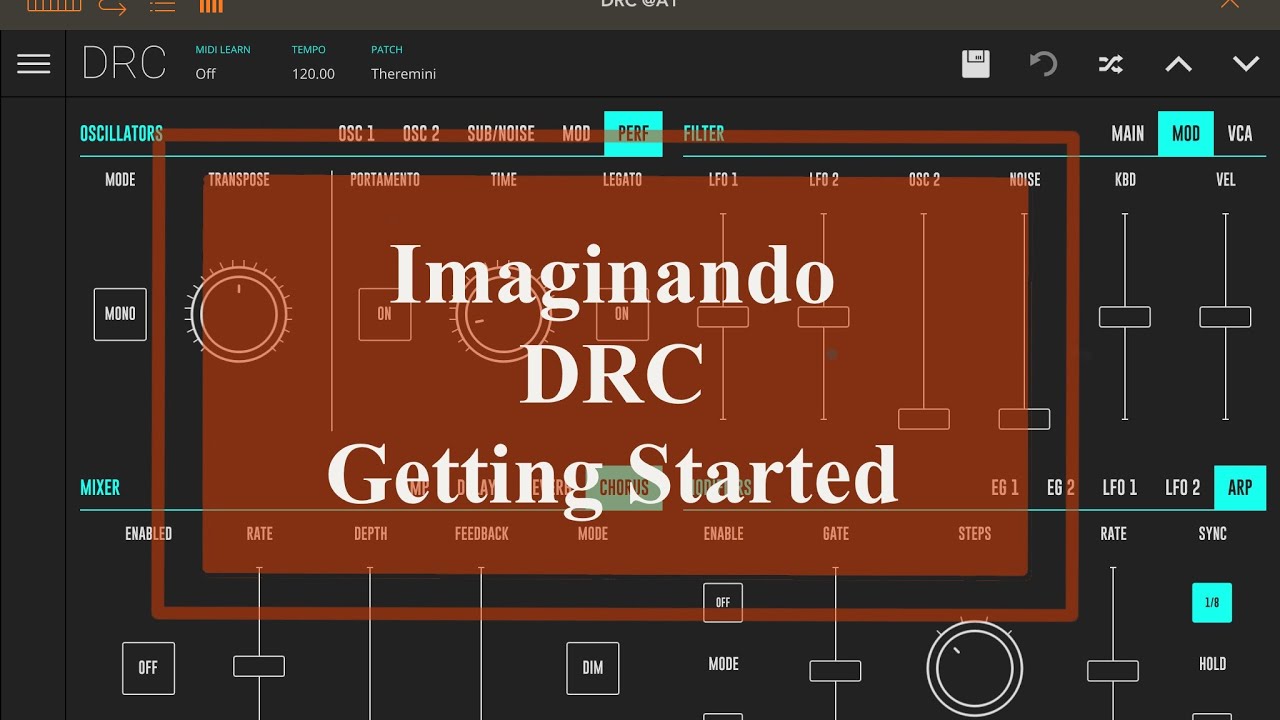Click the filter OSC 2 slider handle
The height and width of the screenshot is (720, 1280).
click(x=924, y=419)
